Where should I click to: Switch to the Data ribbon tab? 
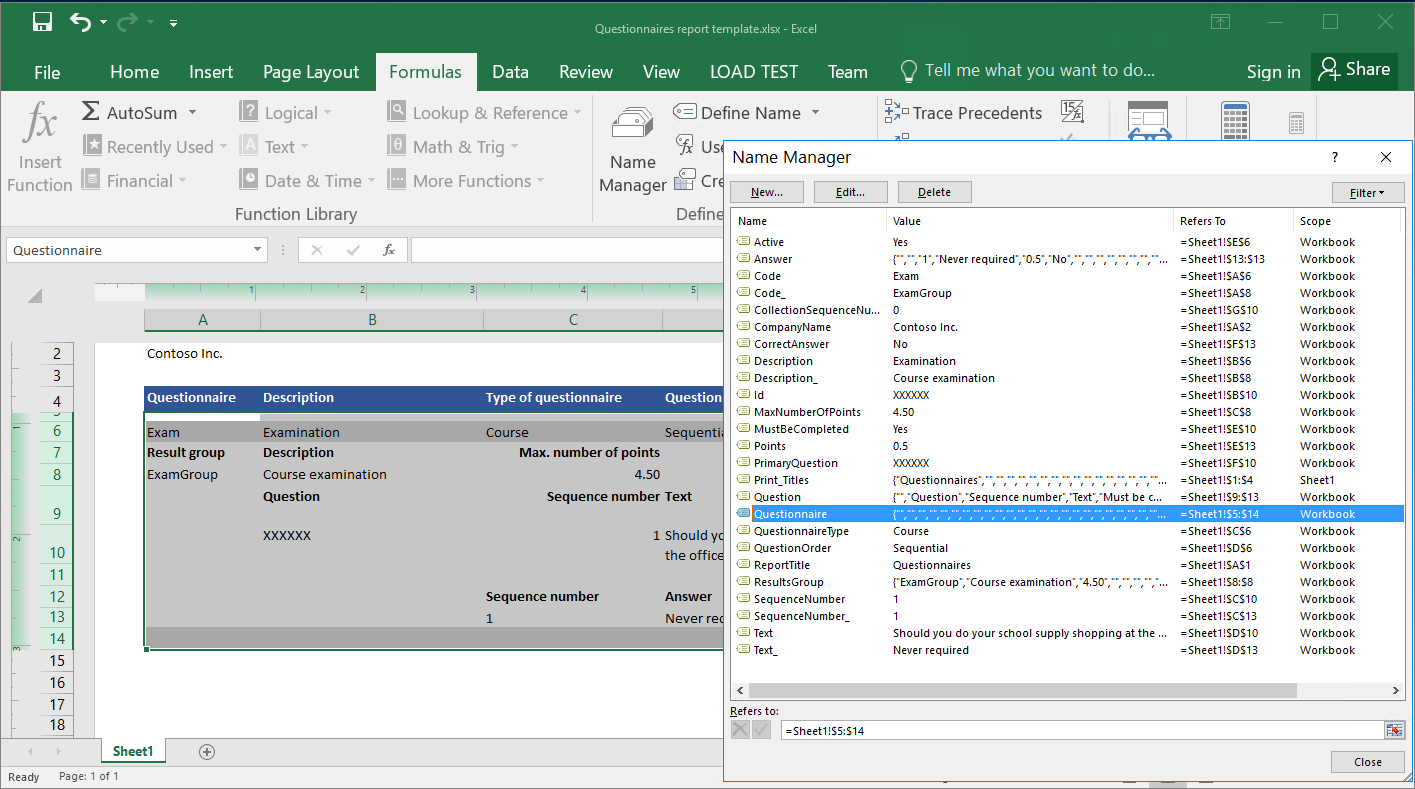tap(510, 71)
